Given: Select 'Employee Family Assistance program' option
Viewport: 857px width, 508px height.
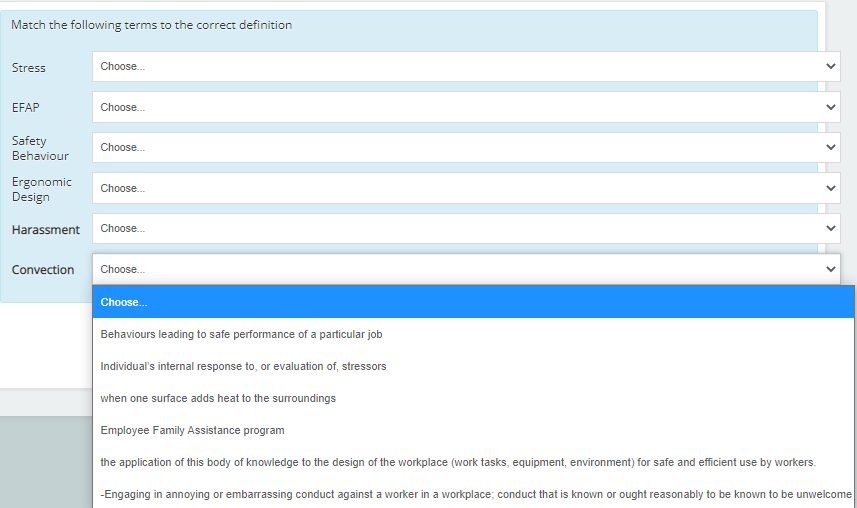Looking at the screenshot, I should tap(473, 430).
